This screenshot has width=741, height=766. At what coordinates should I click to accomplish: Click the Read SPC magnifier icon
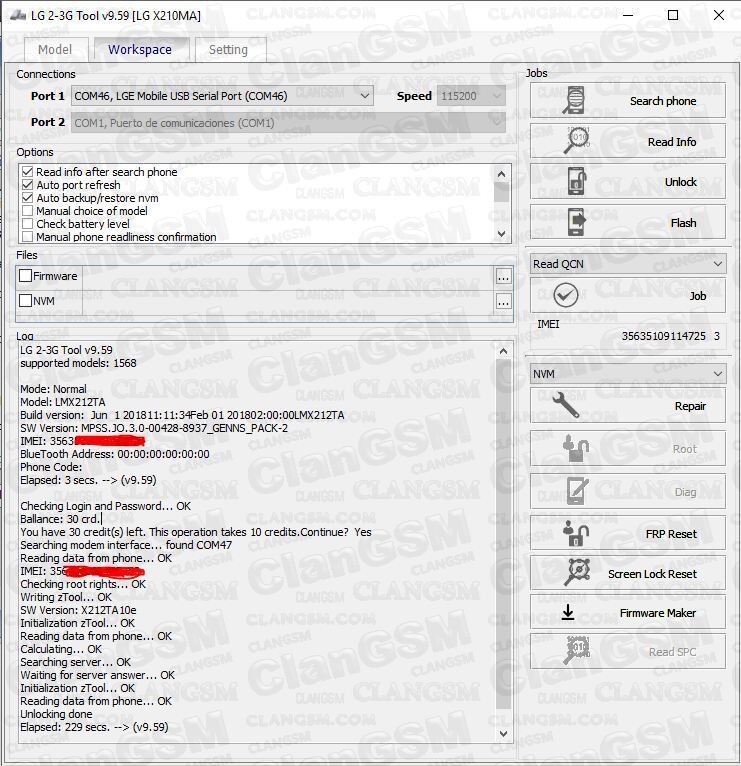coord(576,651)
